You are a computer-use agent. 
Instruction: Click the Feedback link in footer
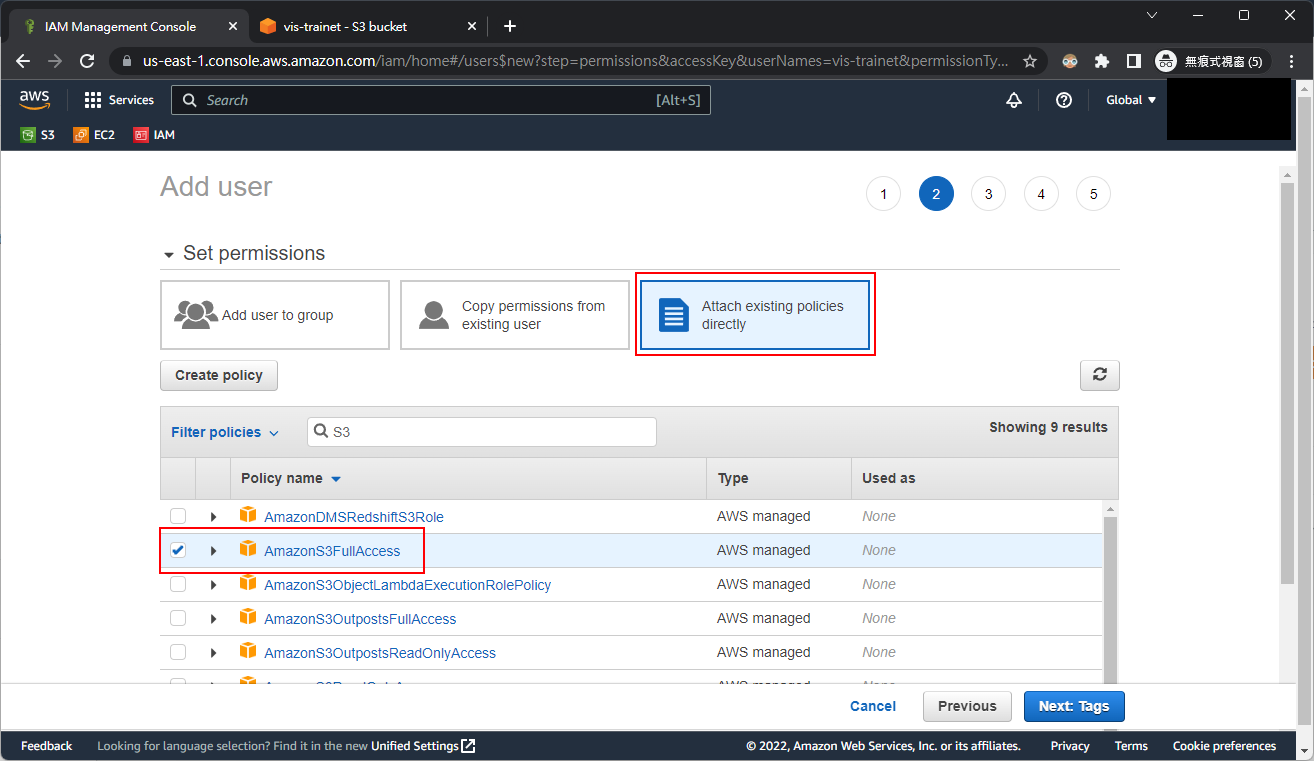pos(47,746)
